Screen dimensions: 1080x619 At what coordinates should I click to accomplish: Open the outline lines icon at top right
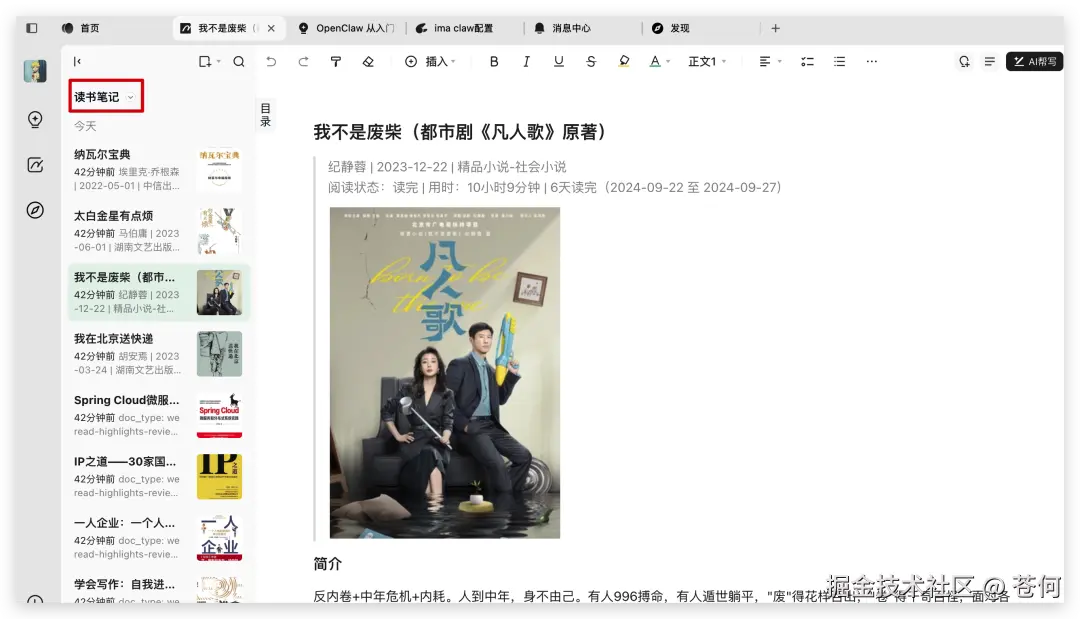coord(990,61)
